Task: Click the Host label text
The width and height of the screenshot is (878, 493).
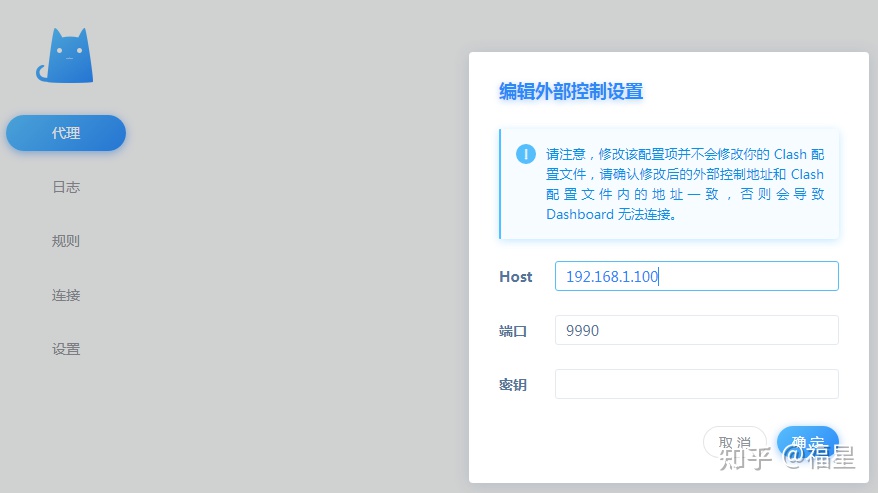Action: click(x=516, y=277)
